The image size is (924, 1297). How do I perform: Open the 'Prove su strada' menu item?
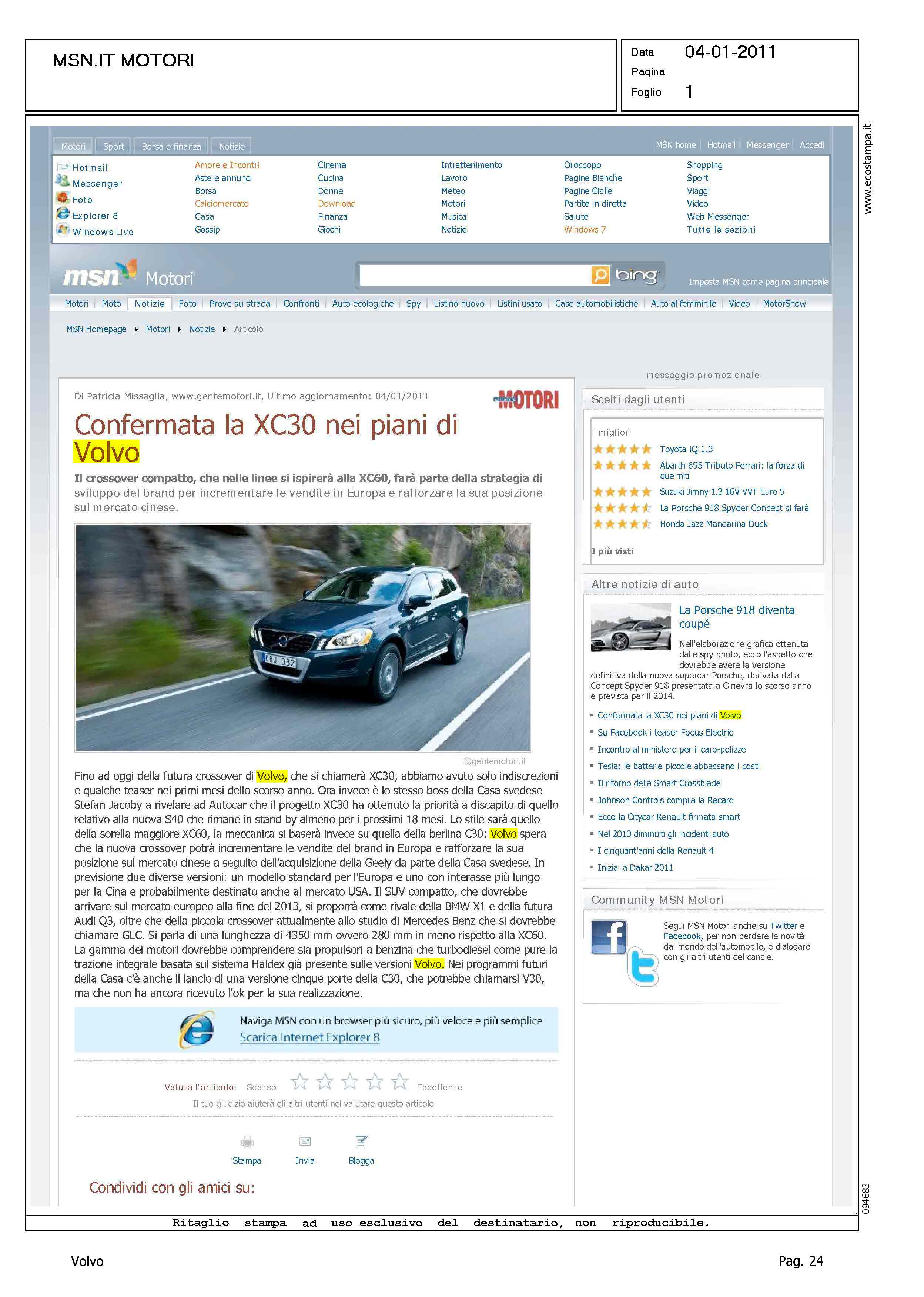pos(240,303)
